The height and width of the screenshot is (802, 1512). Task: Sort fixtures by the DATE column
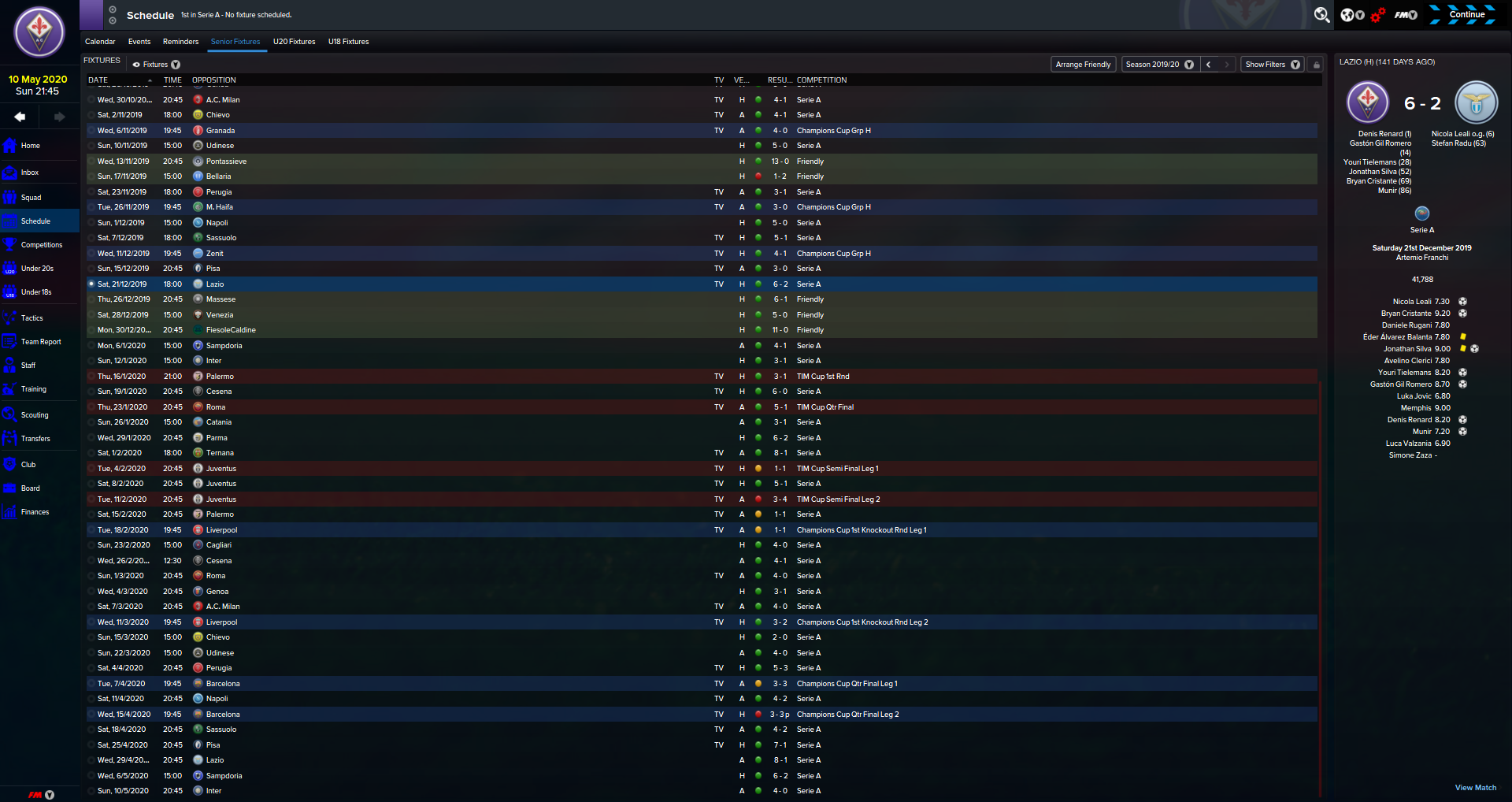pos(98,80)
